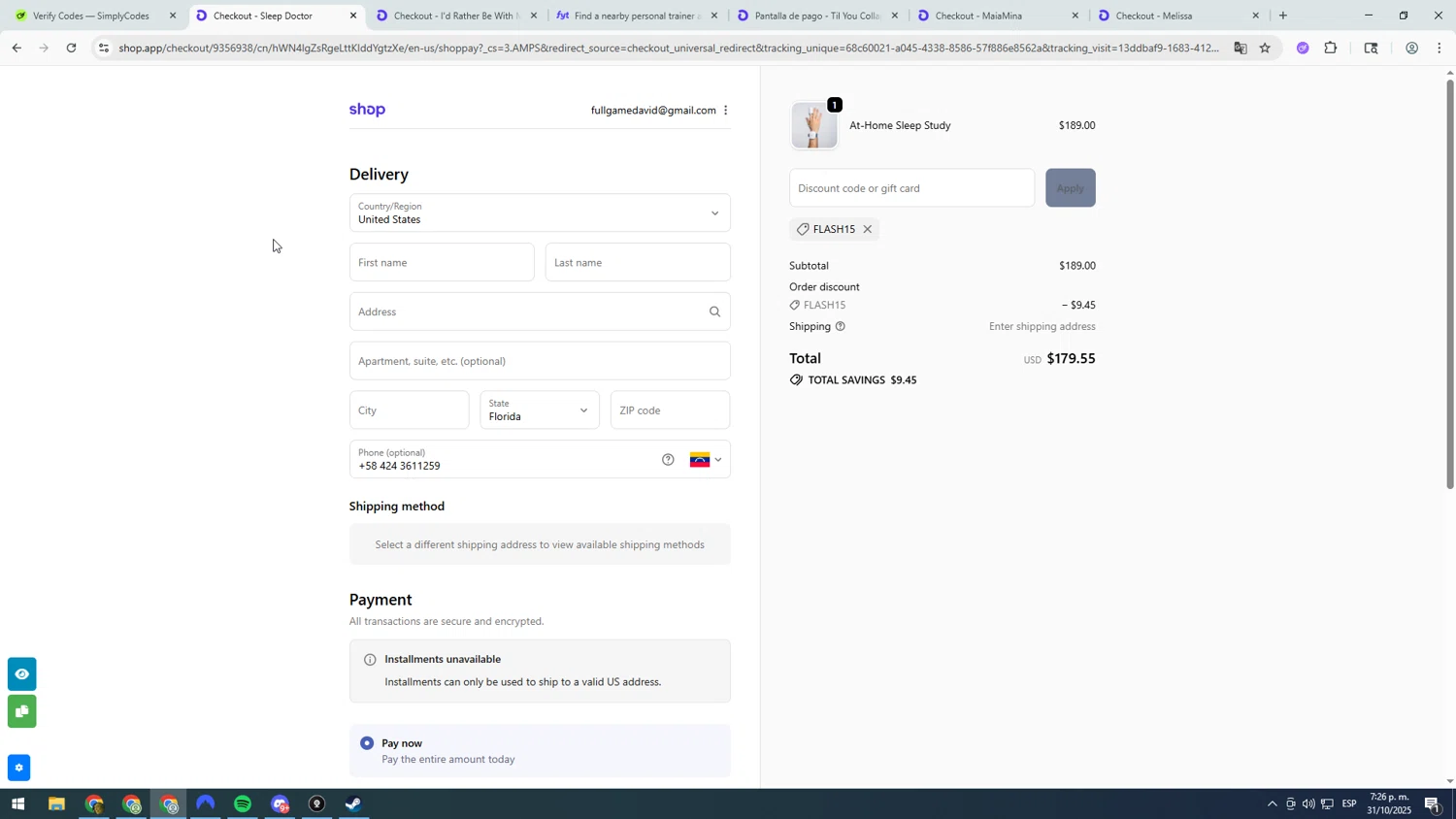
Task: Close the Checkout Sleep Doctor tab
Action: tap(353, 16)
